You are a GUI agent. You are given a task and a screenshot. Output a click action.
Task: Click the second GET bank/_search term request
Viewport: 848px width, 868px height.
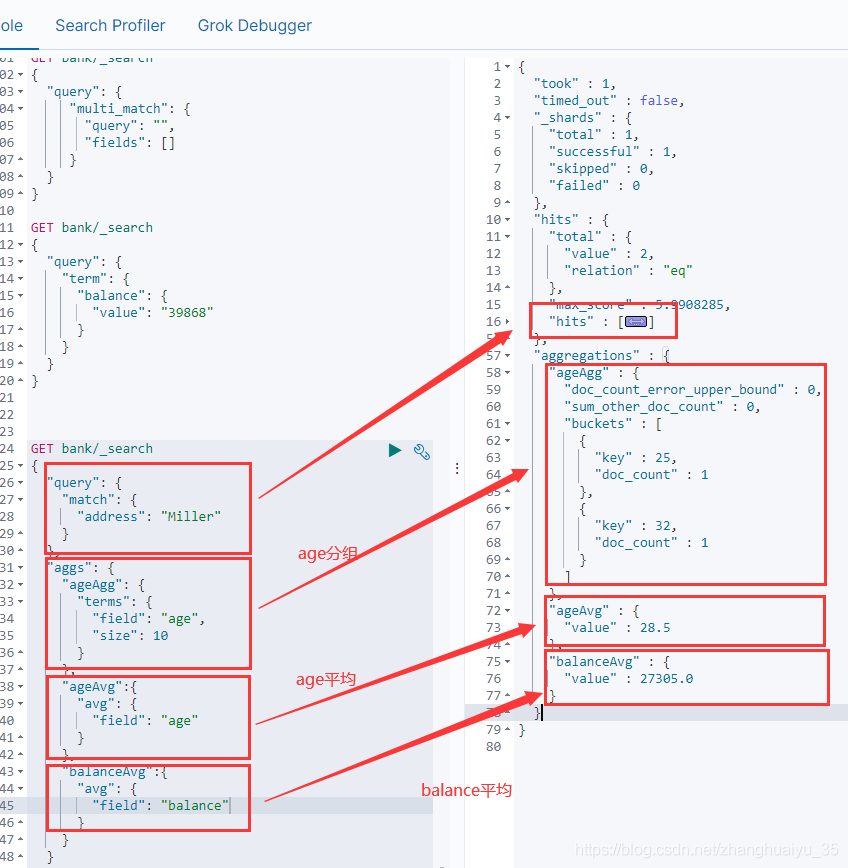coord(92,228)
